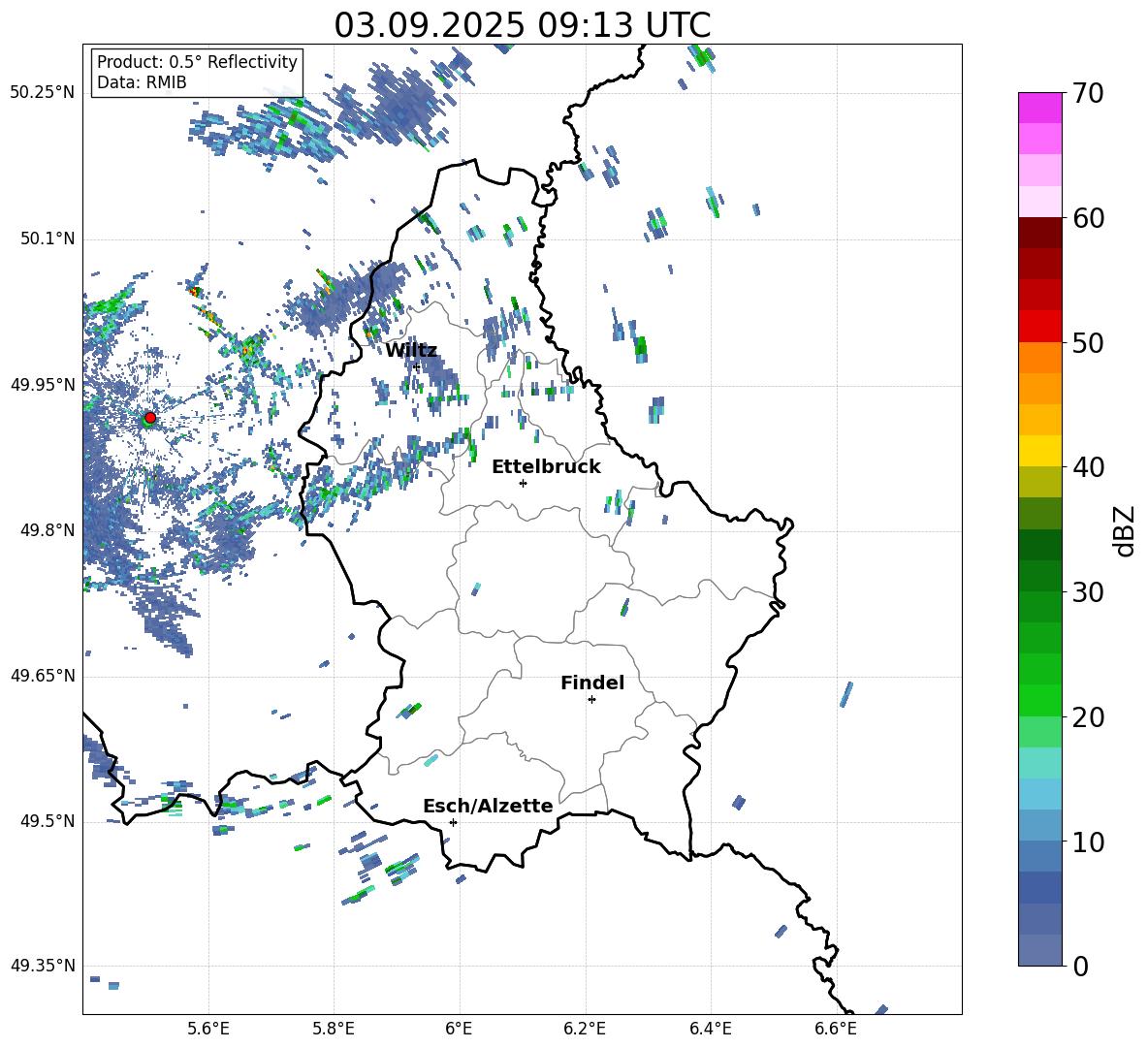This screenshot has width=1148, height=1048.
Task: Click the colorbar tick label 40
Action: [1087, 467]
